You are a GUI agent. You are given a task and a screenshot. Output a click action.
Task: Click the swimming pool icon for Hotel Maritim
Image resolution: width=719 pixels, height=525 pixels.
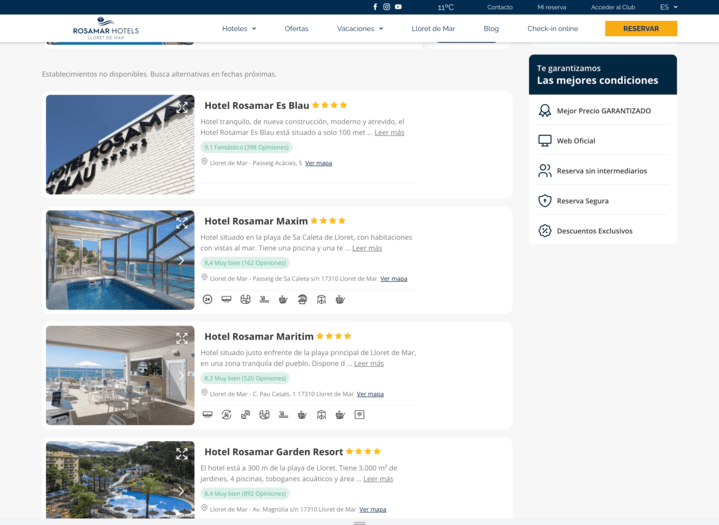tap(283, 414)
